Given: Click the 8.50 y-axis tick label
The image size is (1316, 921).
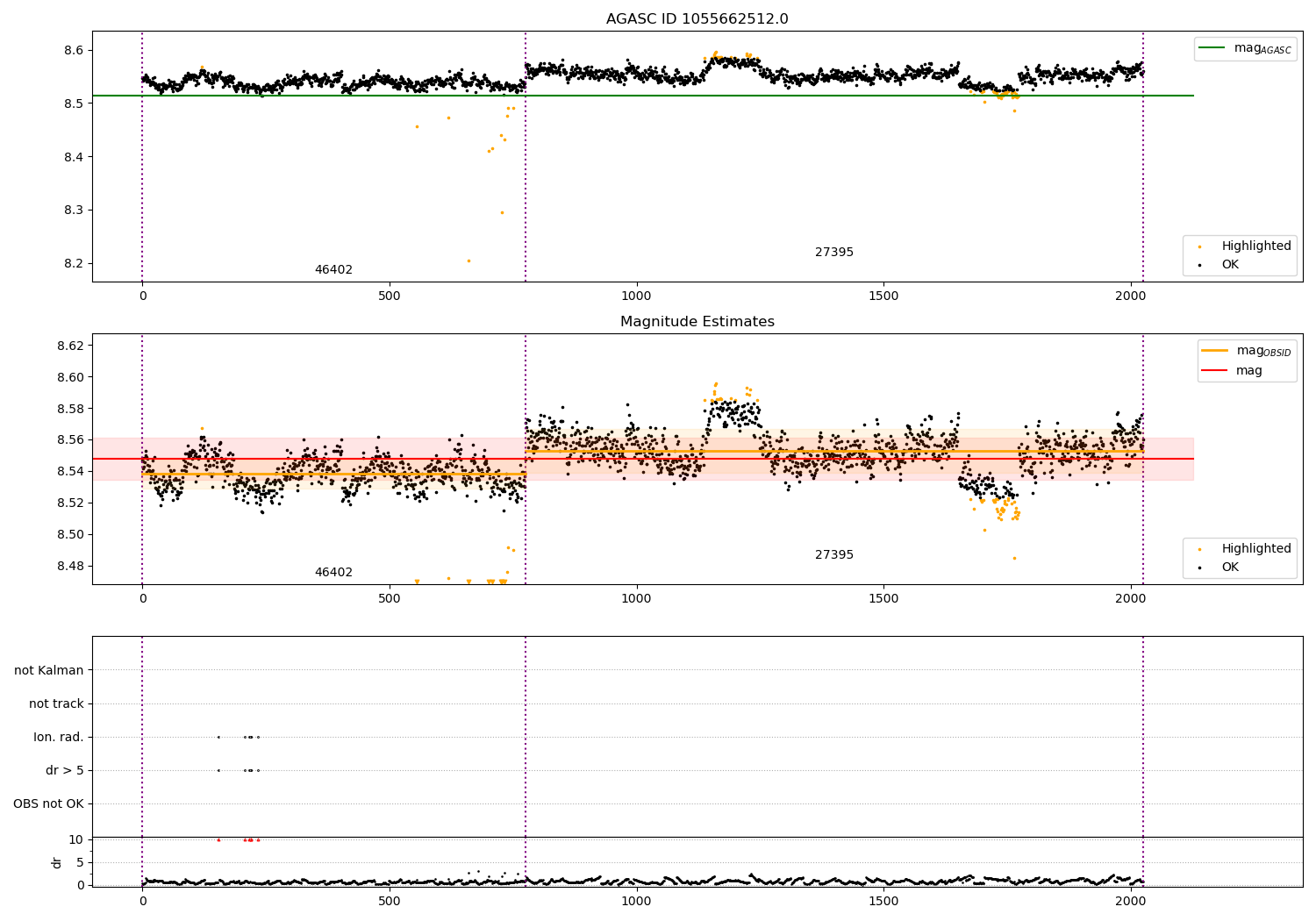Looking at the screenshot, I should point(70,535).
